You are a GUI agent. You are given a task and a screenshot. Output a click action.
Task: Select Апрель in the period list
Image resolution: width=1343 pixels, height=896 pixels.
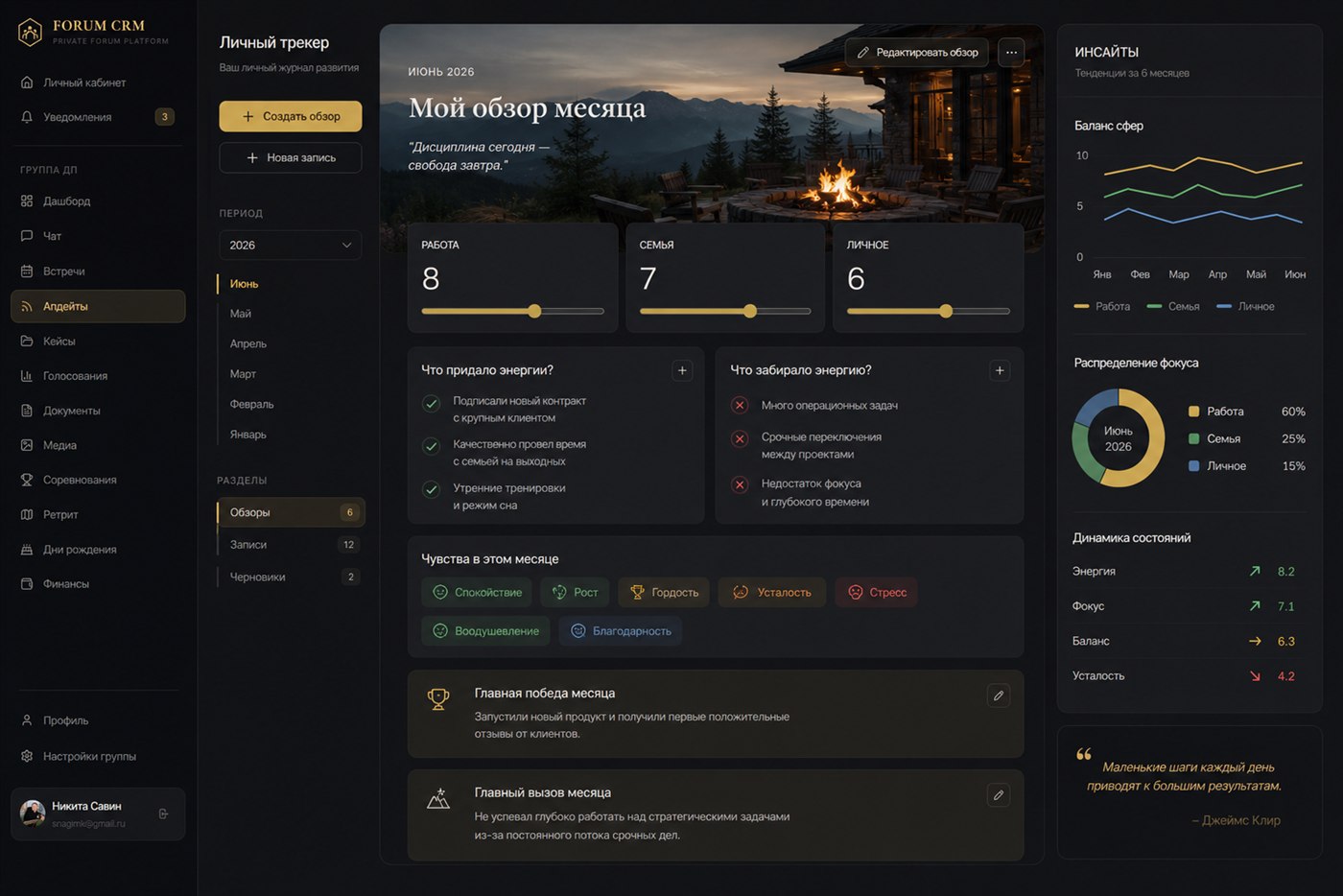(248, 343)
